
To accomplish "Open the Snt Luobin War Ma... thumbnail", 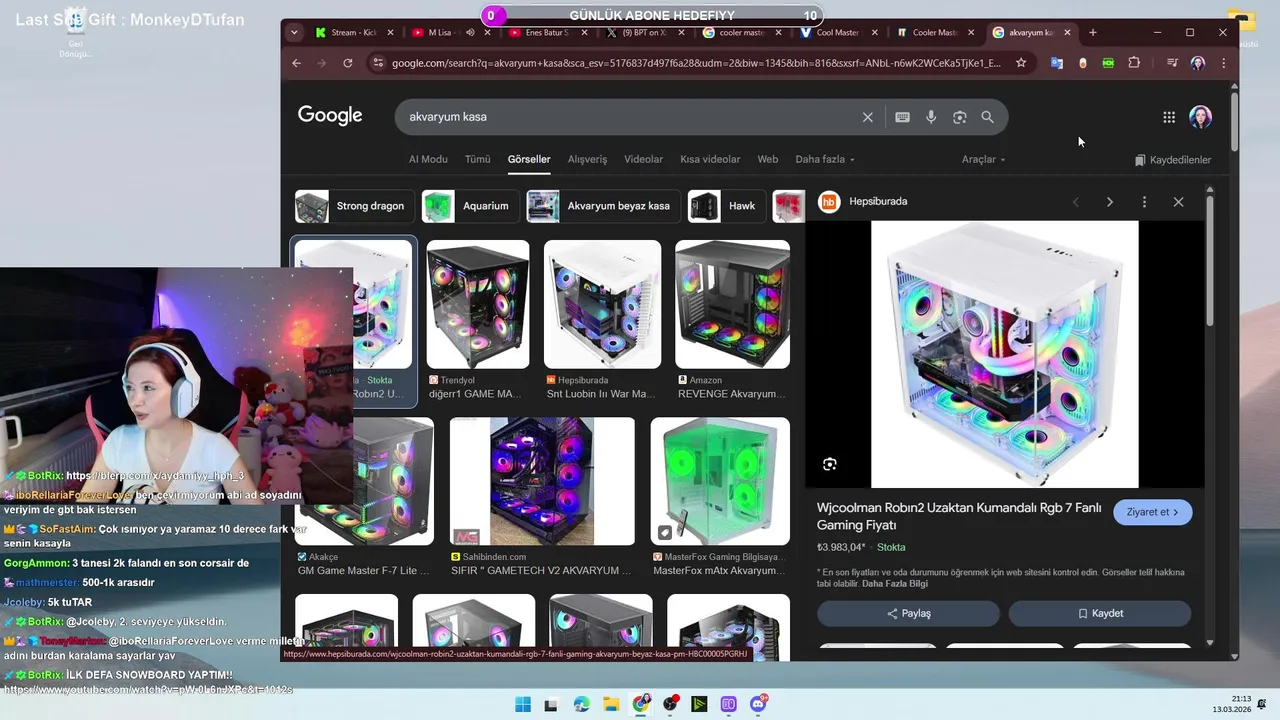I will (x=602, y=304).
